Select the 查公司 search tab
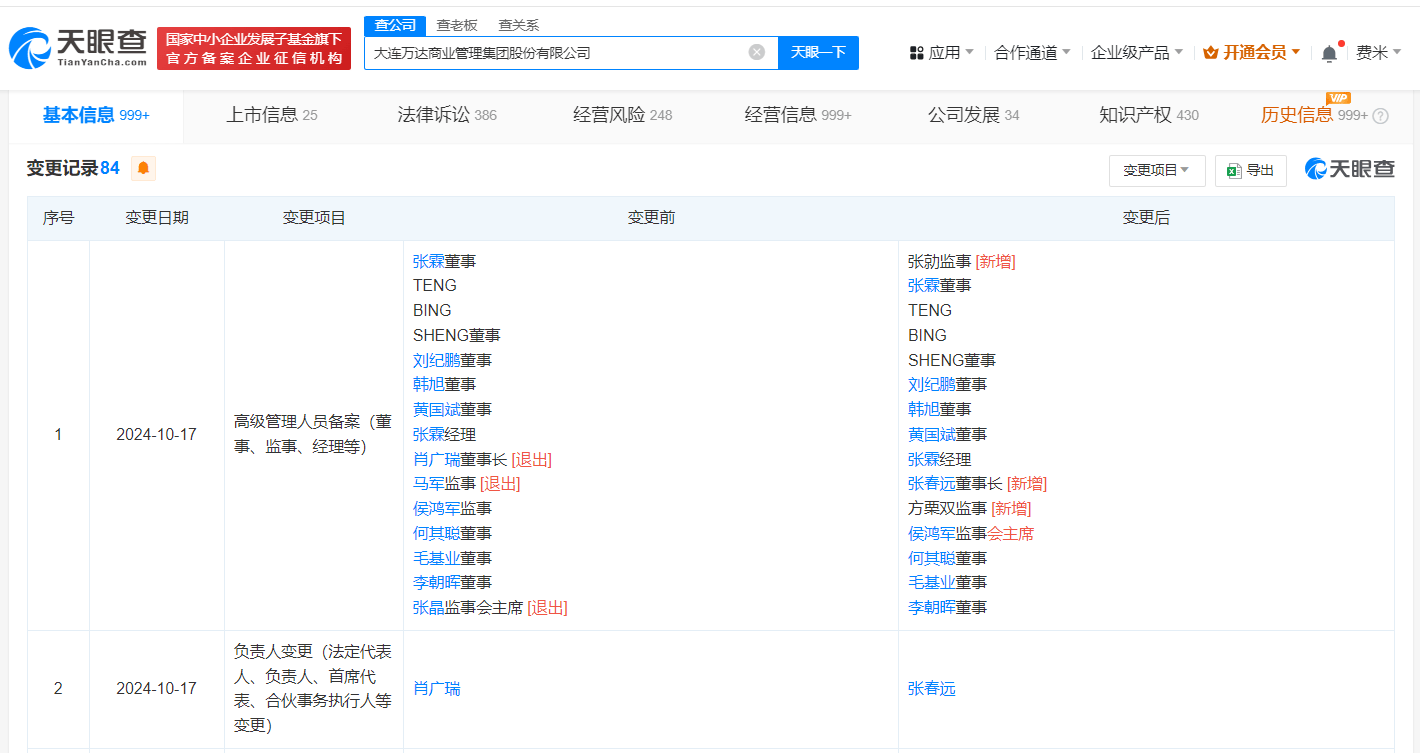Viewport: 1420px width, 753px height. tap(395, 25)
